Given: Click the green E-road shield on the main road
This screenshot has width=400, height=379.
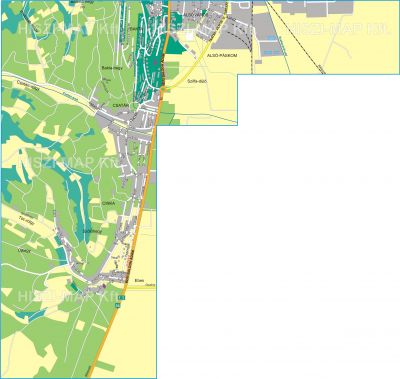Looking at the screenshot, I should tap(122, 297).
